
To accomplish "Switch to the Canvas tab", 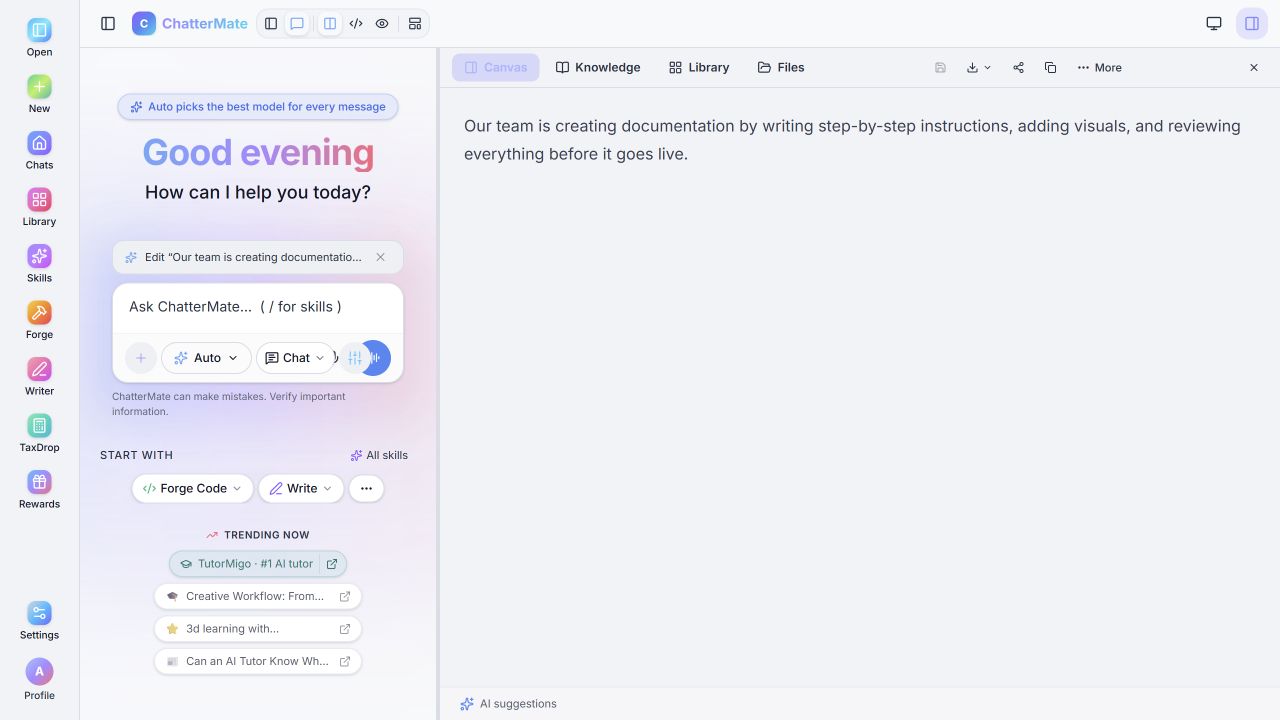I will click(x=496, y=67).
